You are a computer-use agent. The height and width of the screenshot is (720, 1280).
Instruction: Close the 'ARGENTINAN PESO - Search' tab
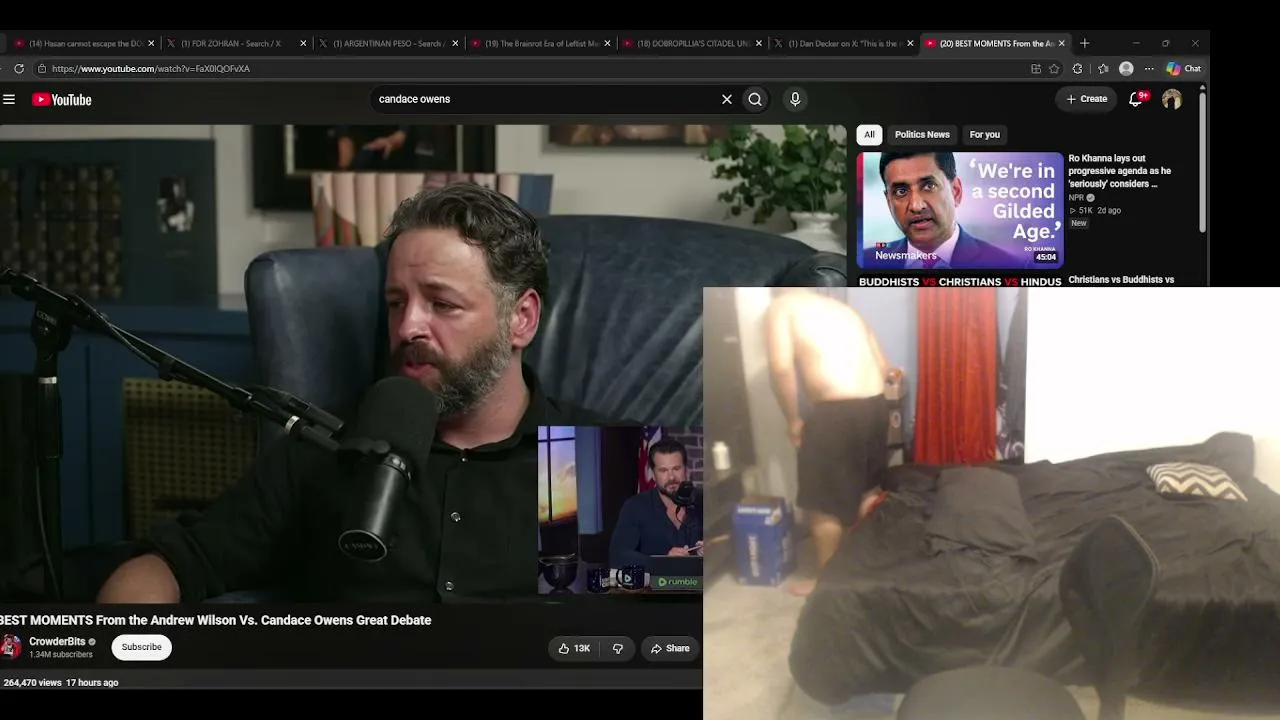pyautogui.click(x=455, y=43)
